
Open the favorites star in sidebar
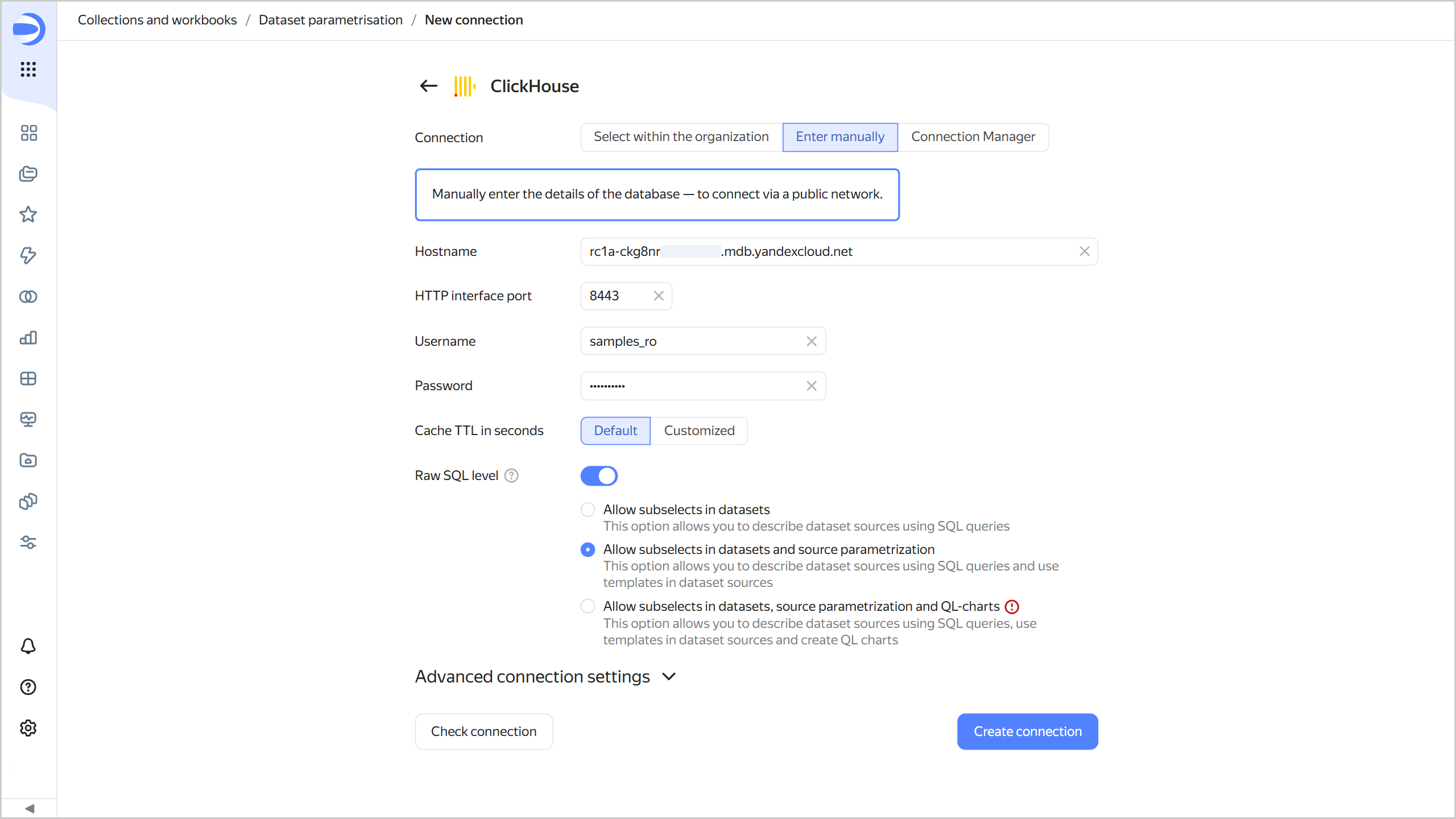[x=28, y=214]
